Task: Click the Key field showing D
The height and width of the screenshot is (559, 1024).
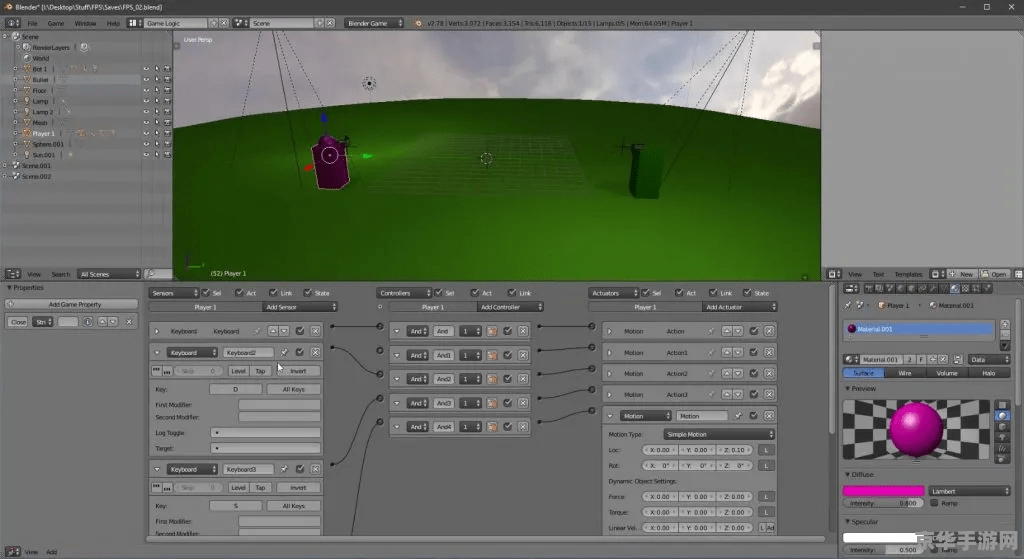Action: click(x=236, y=389)
